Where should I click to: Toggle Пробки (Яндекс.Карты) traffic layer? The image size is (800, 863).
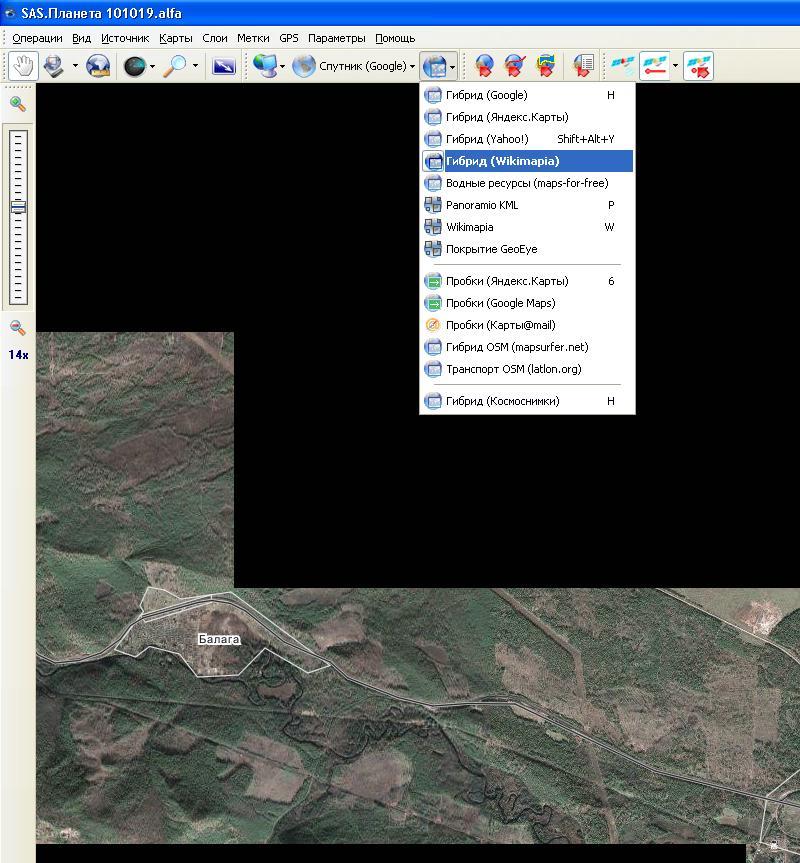[506, 281]
